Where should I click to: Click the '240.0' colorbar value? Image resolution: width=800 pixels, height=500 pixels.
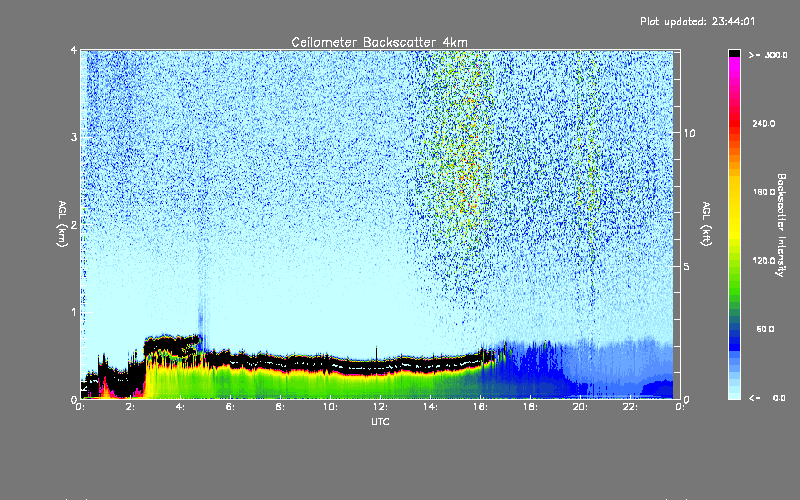point(764,123)
